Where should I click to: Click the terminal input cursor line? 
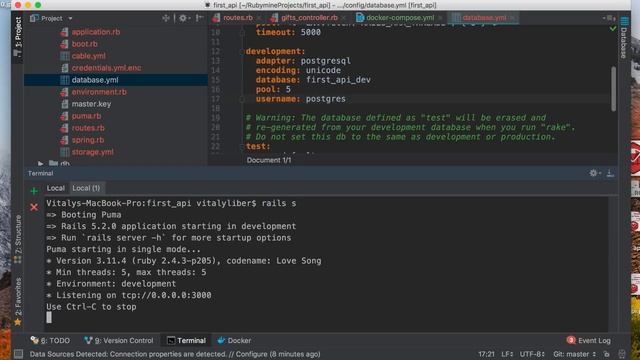pyautogui.click(x=49, y=318)
